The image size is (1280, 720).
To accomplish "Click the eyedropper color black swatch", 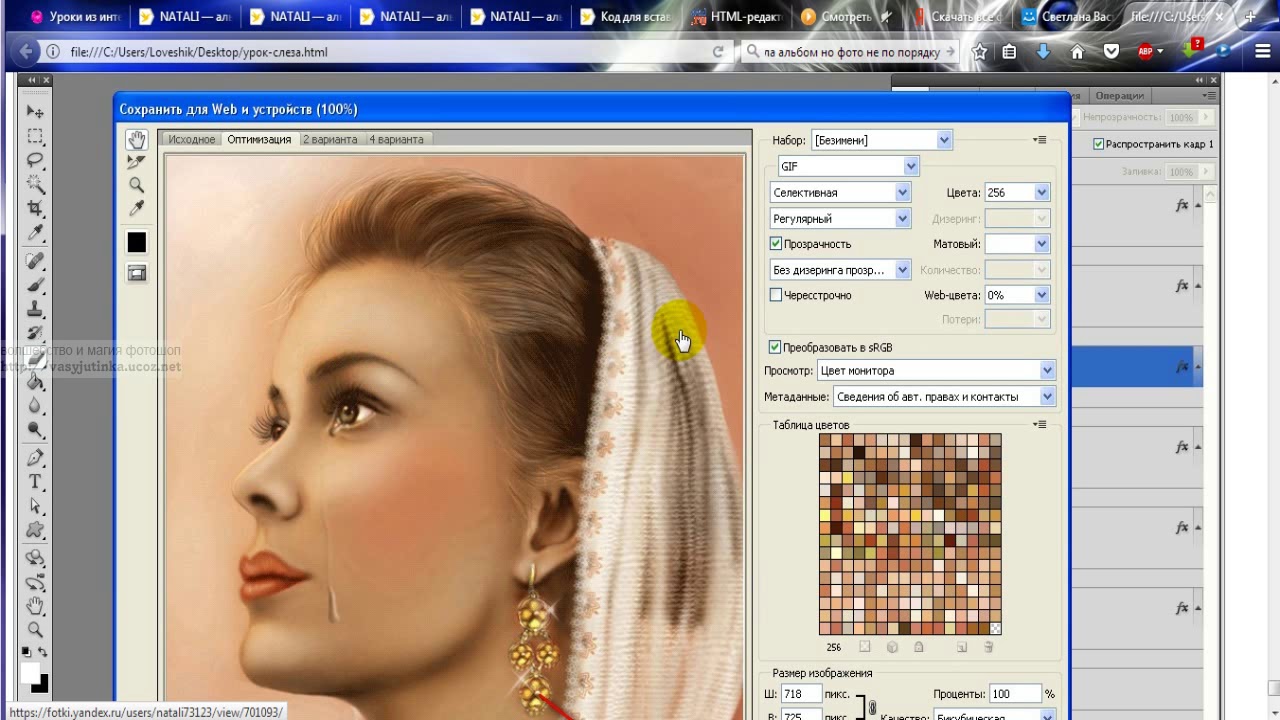I will [137, 242].
